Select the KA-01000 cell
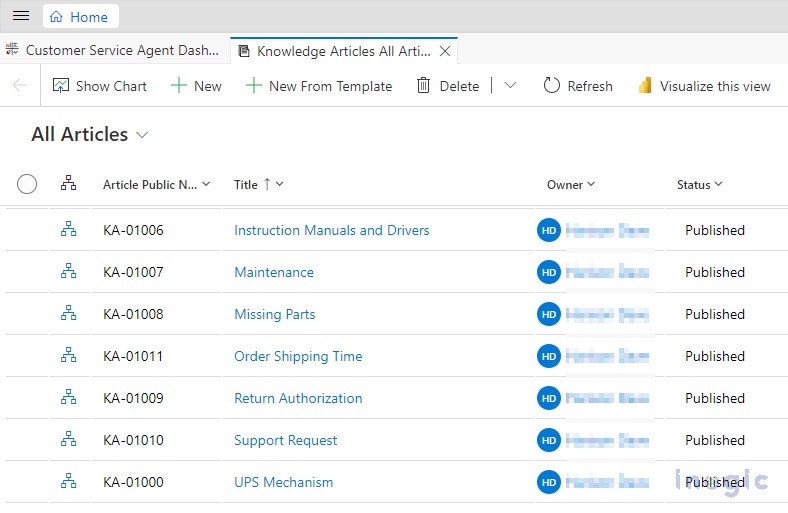 click(133, 482)
